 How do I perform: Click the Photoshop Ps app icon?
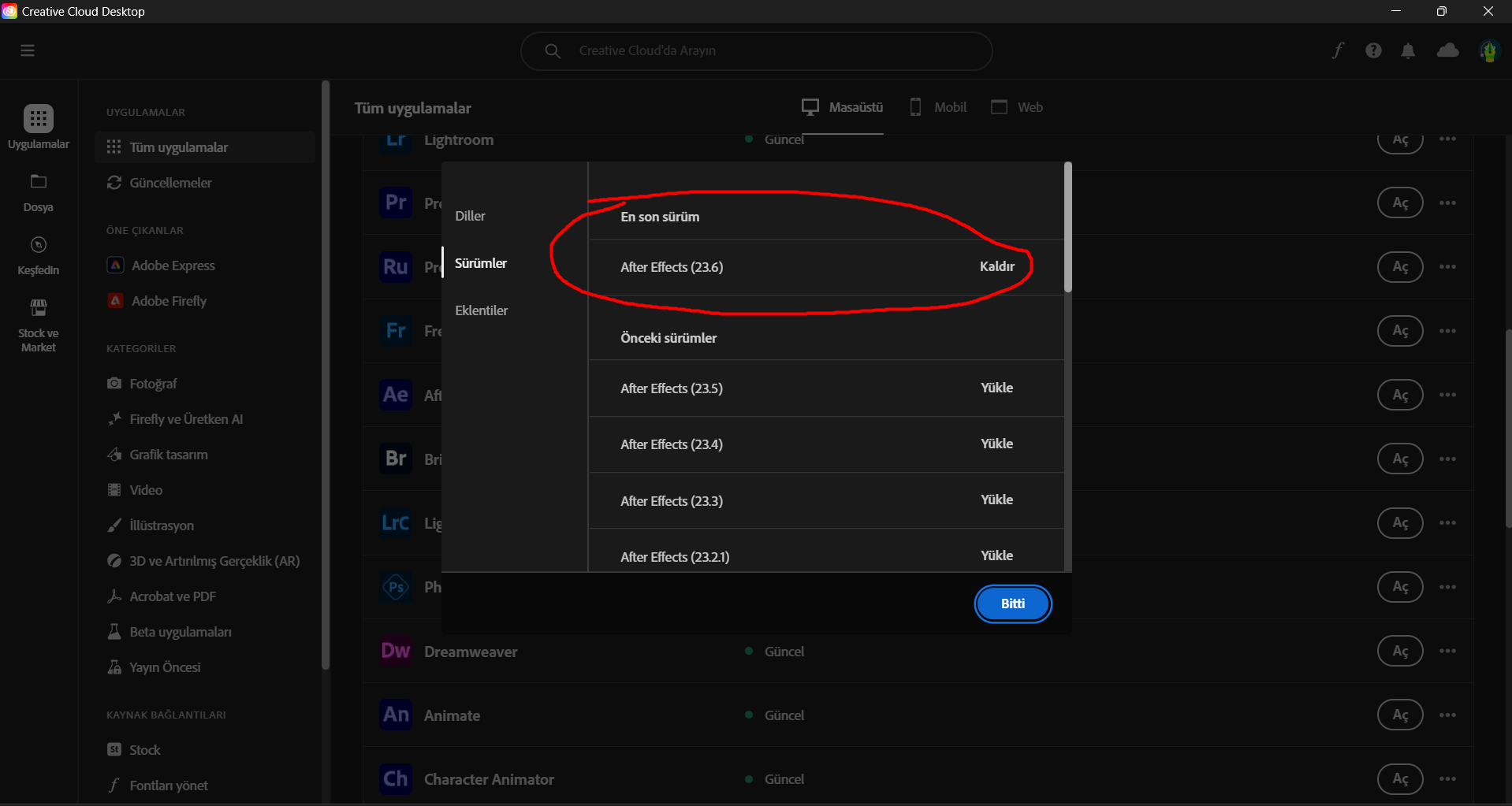pos(396,587)
